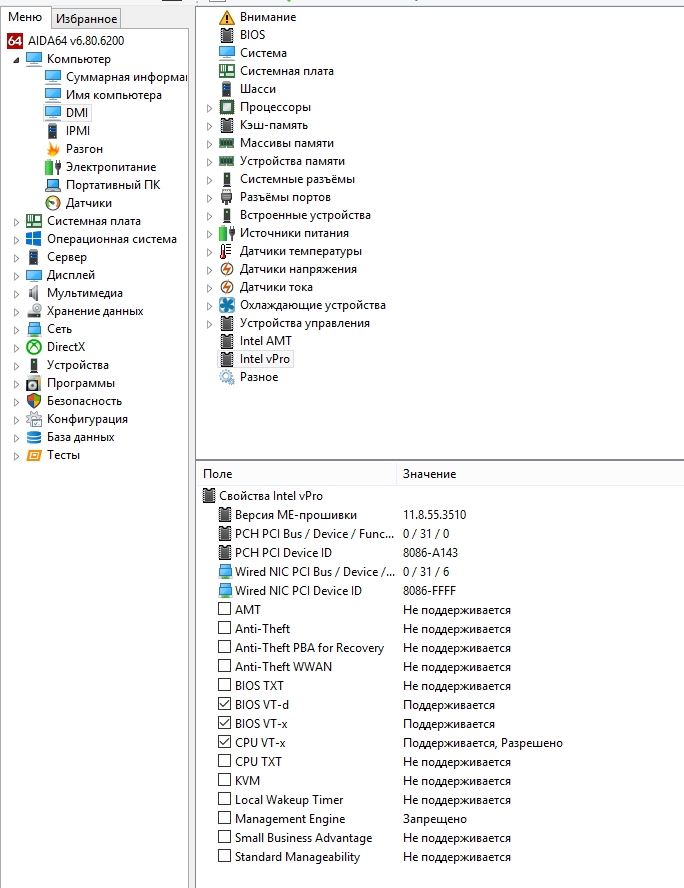The width and height of the screenshot is (684, 888).
Task: Toggle the BIOS TXT checkbox
Action: [224, 685]
